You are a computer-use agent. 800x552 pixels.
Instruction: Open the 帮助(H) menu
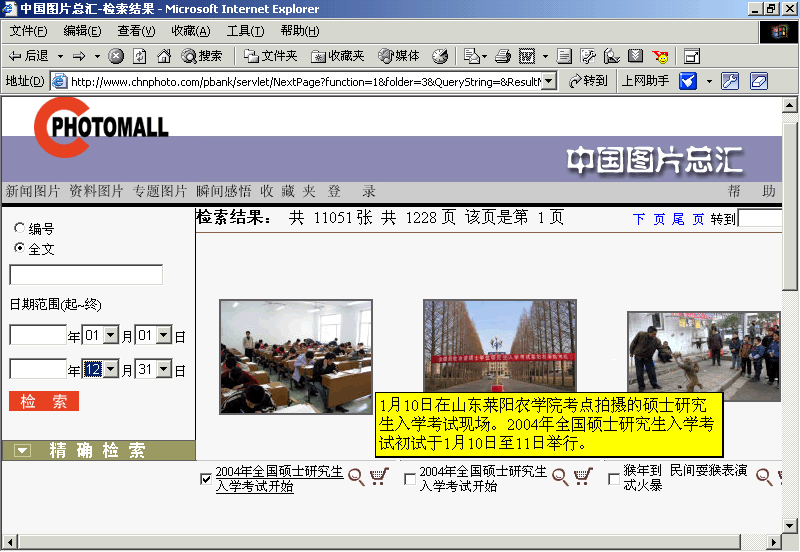click(x=300, y=31)
